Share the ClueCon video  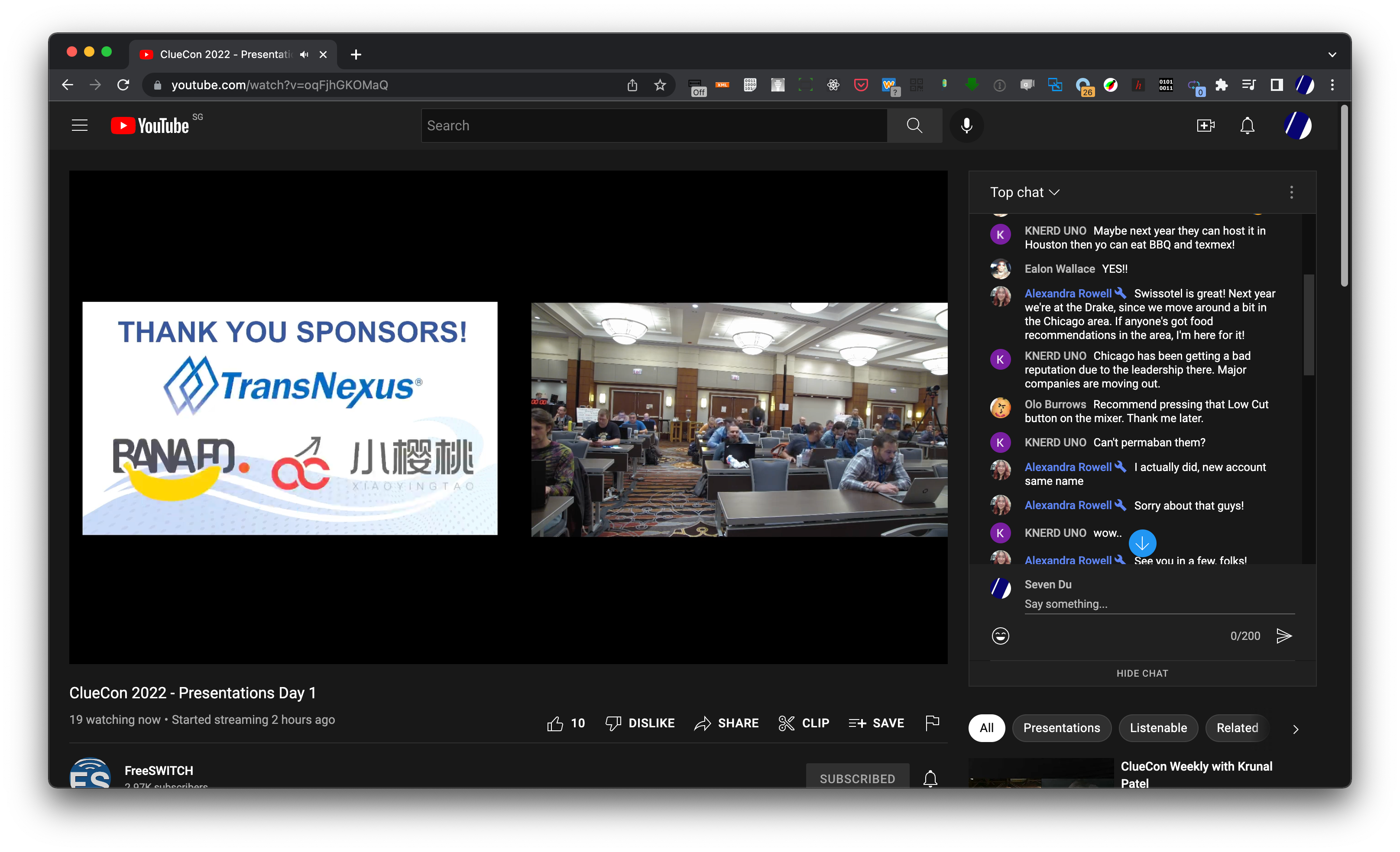[x=726, y=723]
